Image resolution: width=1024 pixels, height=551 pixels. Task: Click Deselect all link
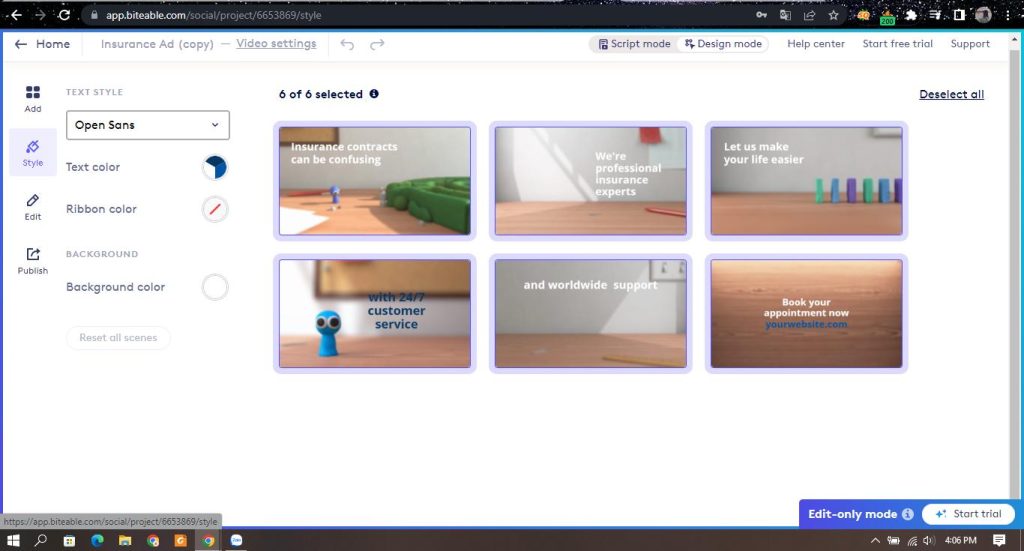point(952,94)
